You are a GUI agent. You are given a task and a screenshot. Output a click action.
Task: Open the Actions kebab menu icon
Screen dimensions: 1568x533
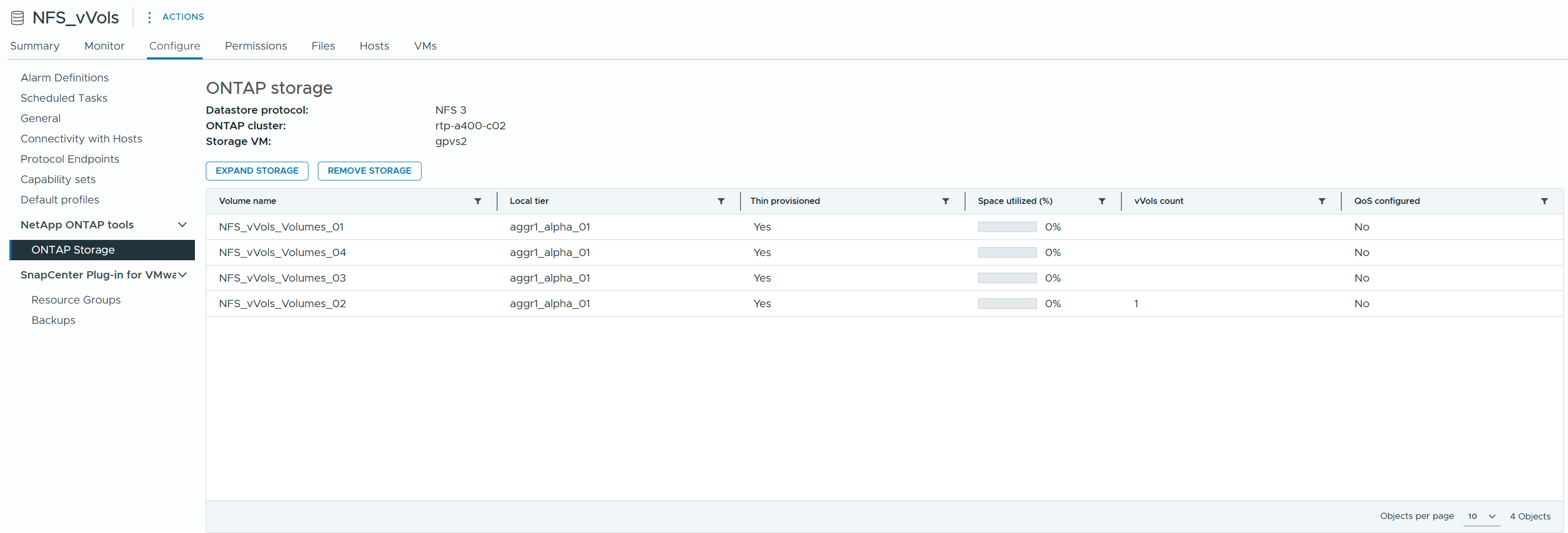149,18
